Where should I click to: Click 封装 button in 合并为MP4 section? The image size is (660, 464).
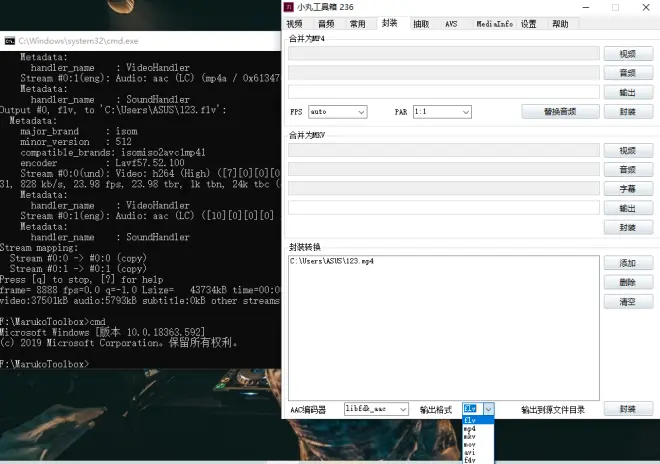click(x=628, y=112)
